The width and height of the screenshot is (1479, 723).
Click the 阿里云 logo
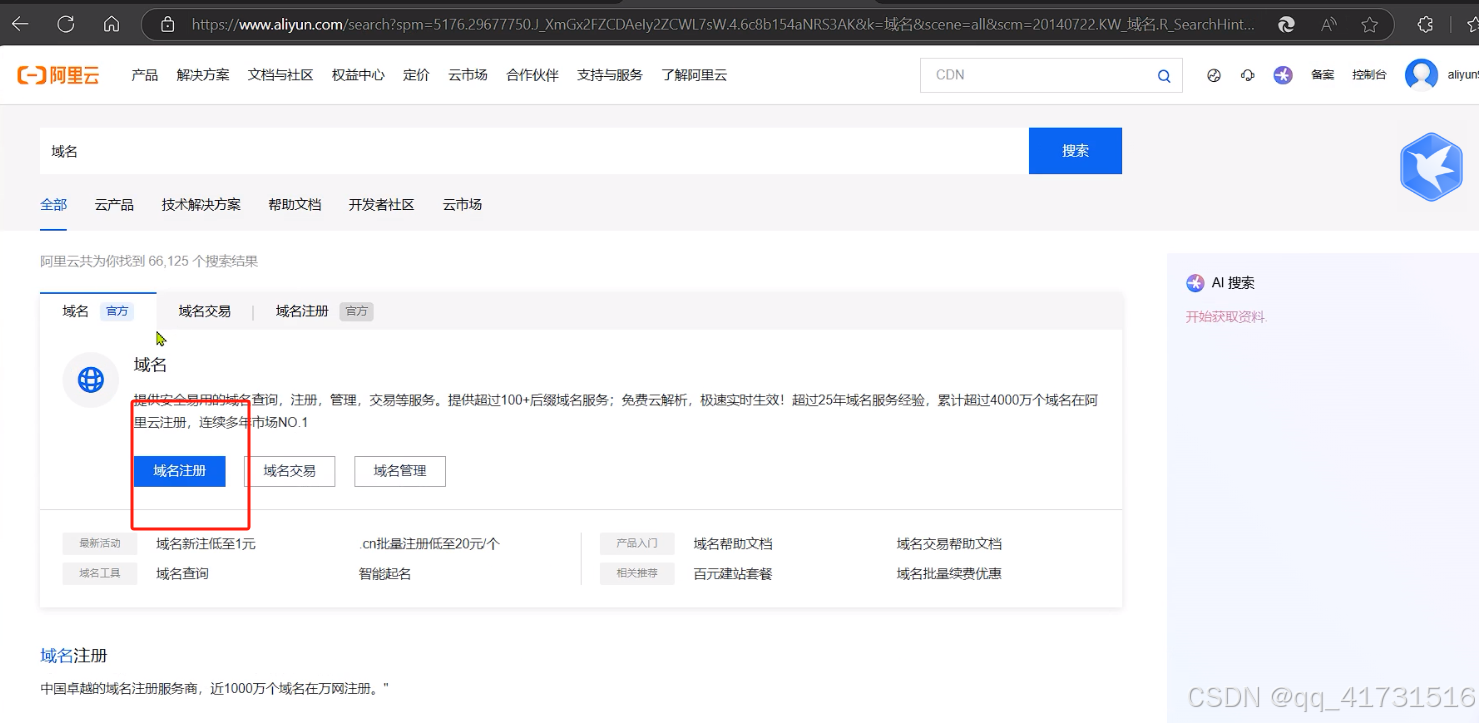click(58, 75)
